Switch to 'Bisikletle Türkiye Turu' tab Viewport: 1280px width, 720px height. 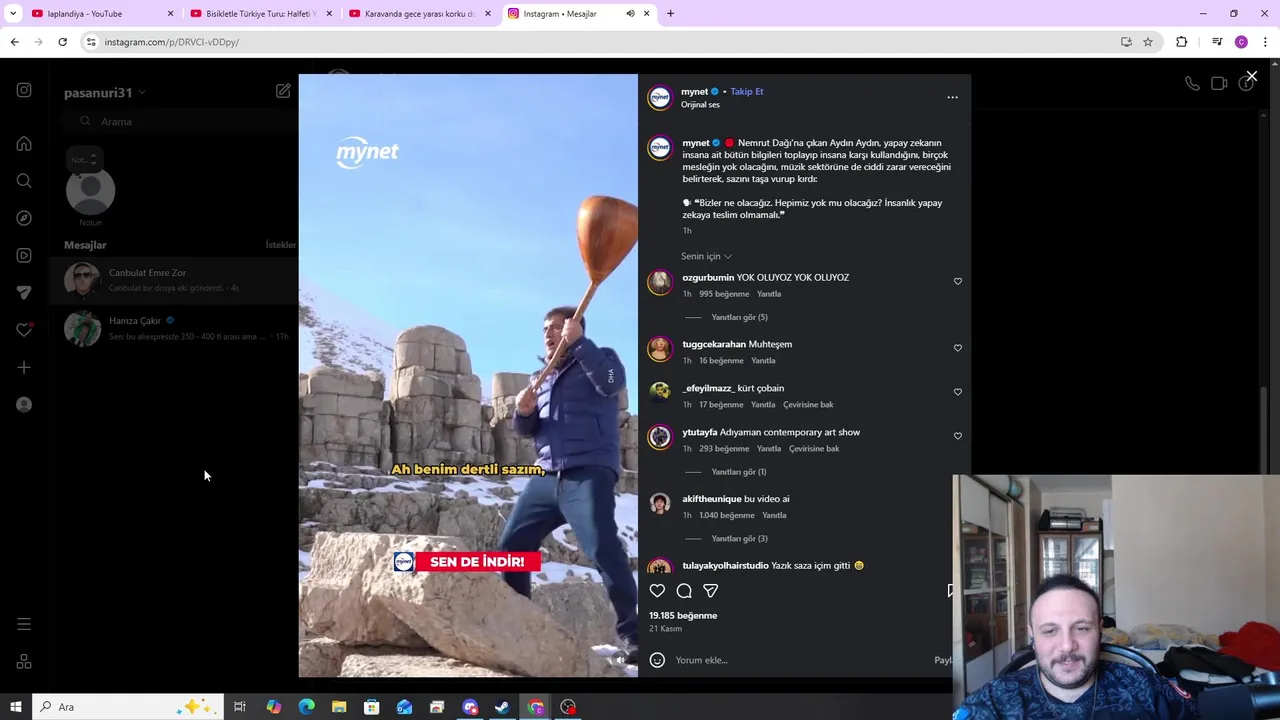point(260,14)
